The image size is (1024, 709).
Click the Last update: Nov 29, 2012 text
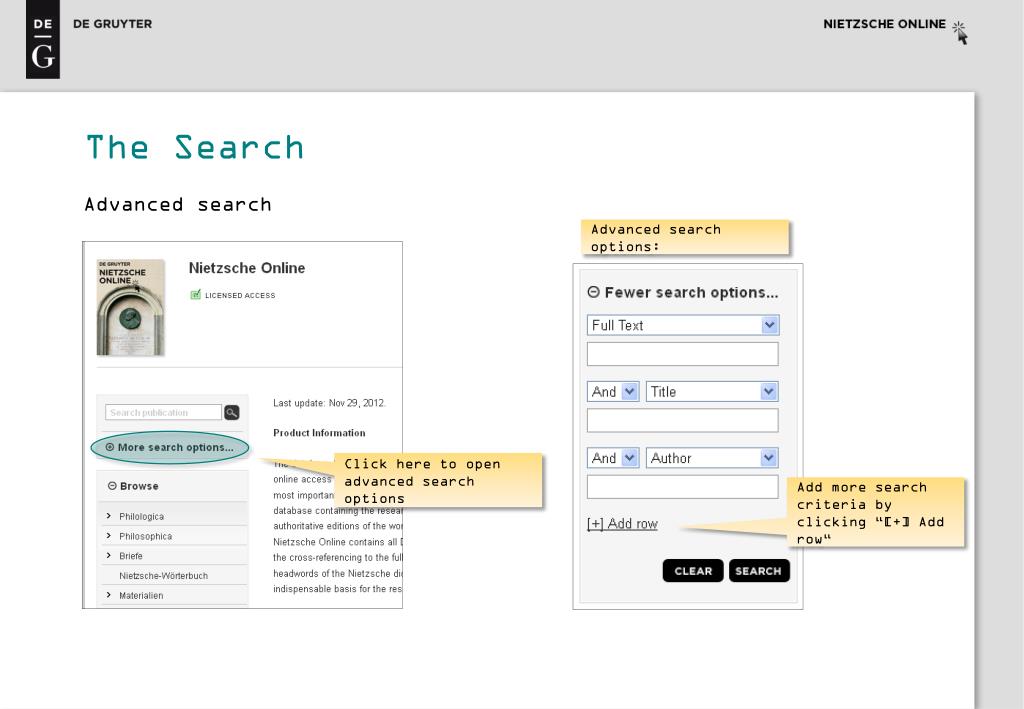tap(330, 403)
